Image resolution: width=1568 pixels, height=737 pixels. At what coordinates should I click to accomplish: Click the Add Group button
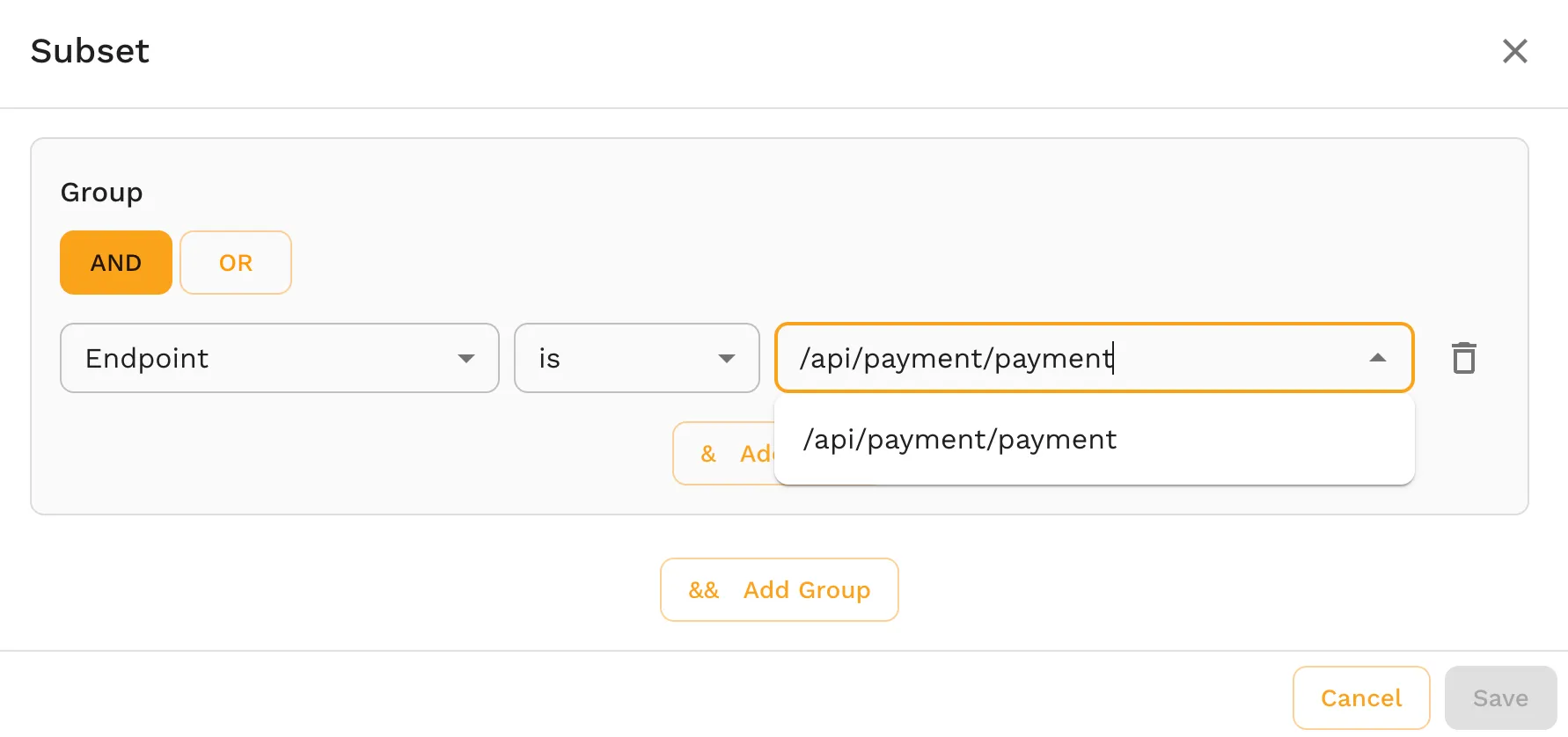point(779,590)
